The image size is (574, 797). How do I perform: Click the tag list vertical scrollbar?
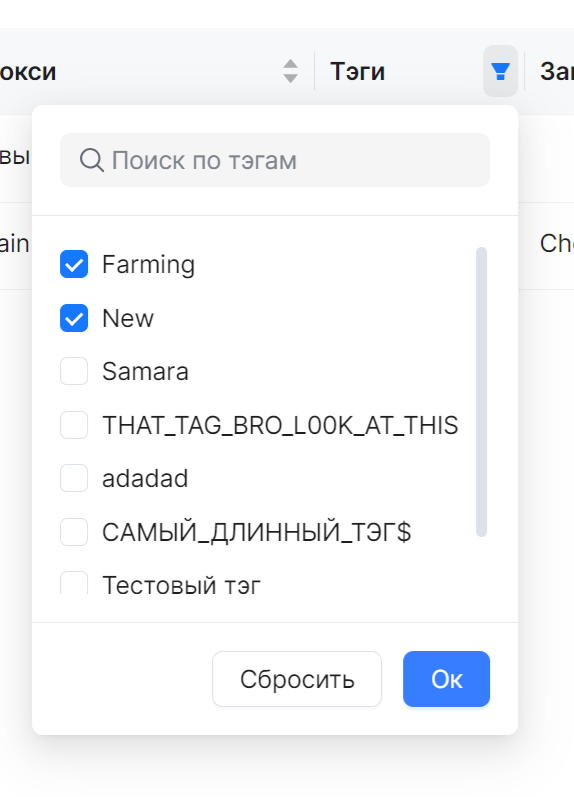[x=481, y=391]
